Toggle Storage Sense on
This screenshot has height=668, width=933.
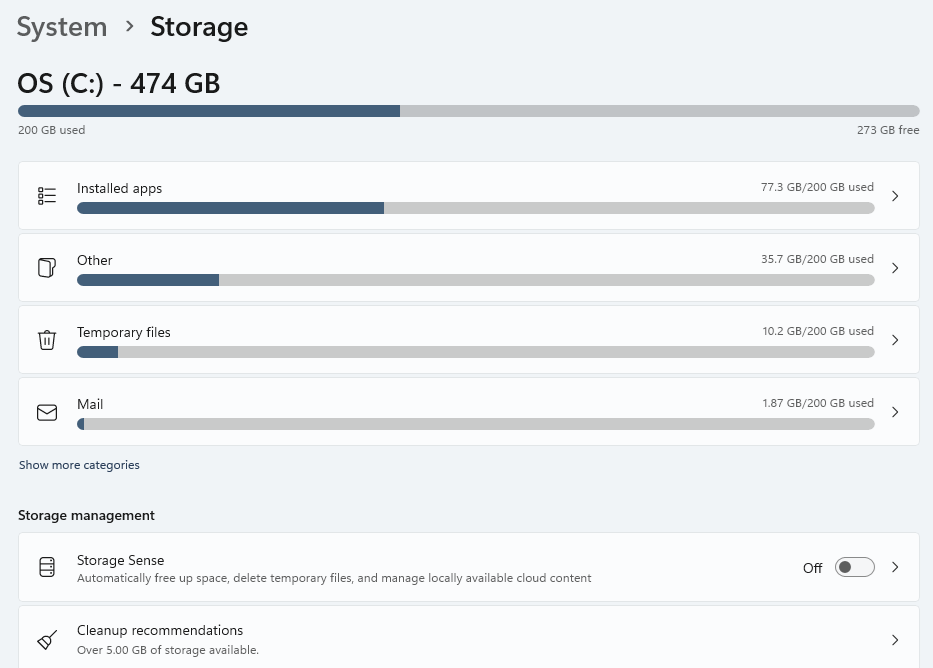point(855,567)
